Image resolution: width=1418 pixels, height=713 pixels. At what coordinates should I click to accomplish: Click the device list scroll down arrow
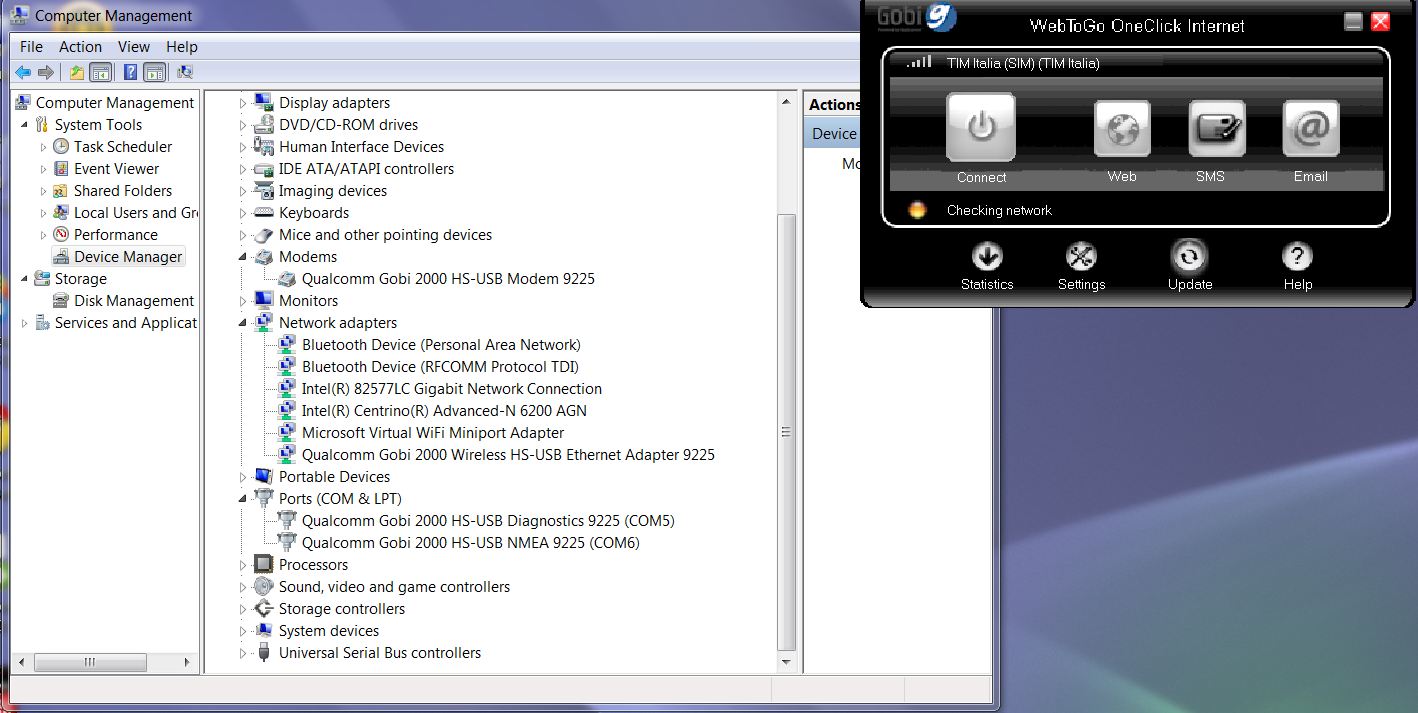[x=786, y=662]
